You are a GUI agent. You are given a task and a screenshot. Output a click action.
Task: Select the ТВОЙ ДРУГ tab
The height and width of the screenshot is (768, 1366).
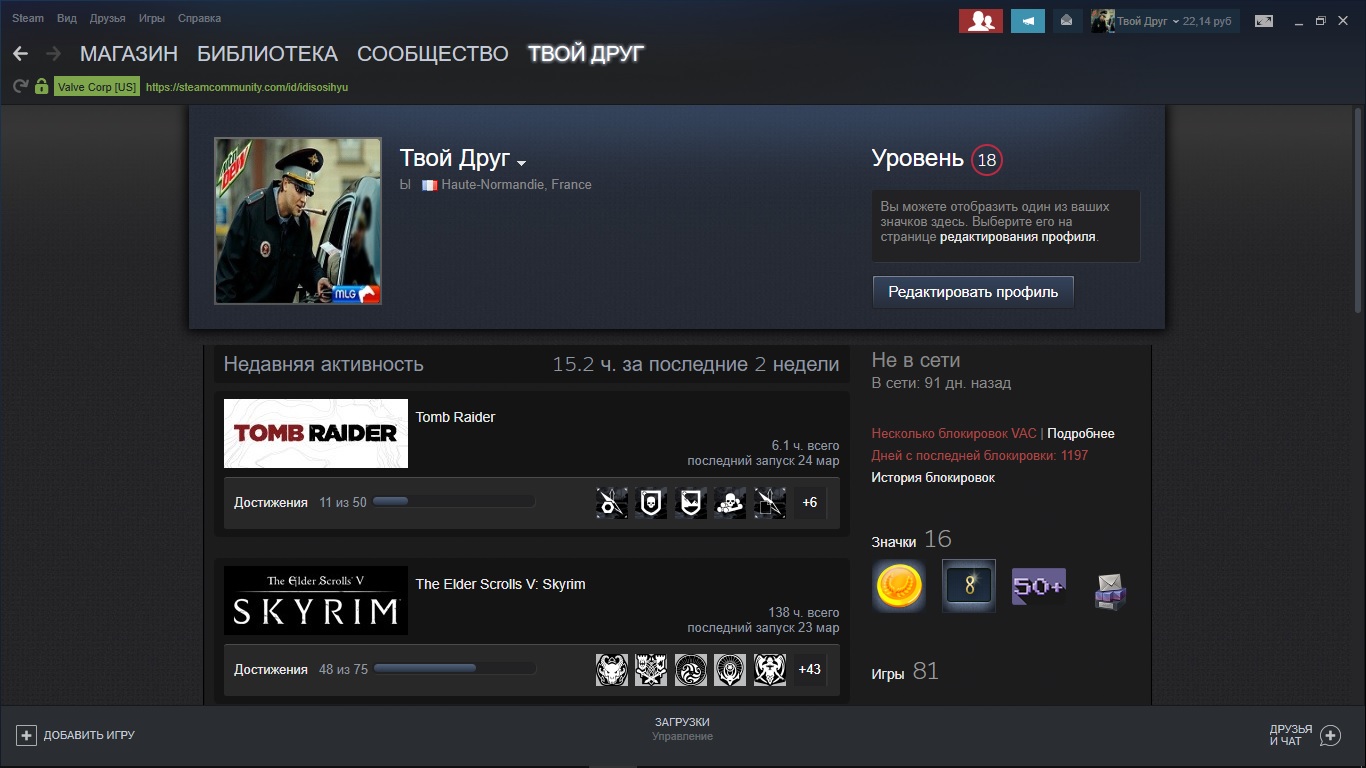coord(586,54)
